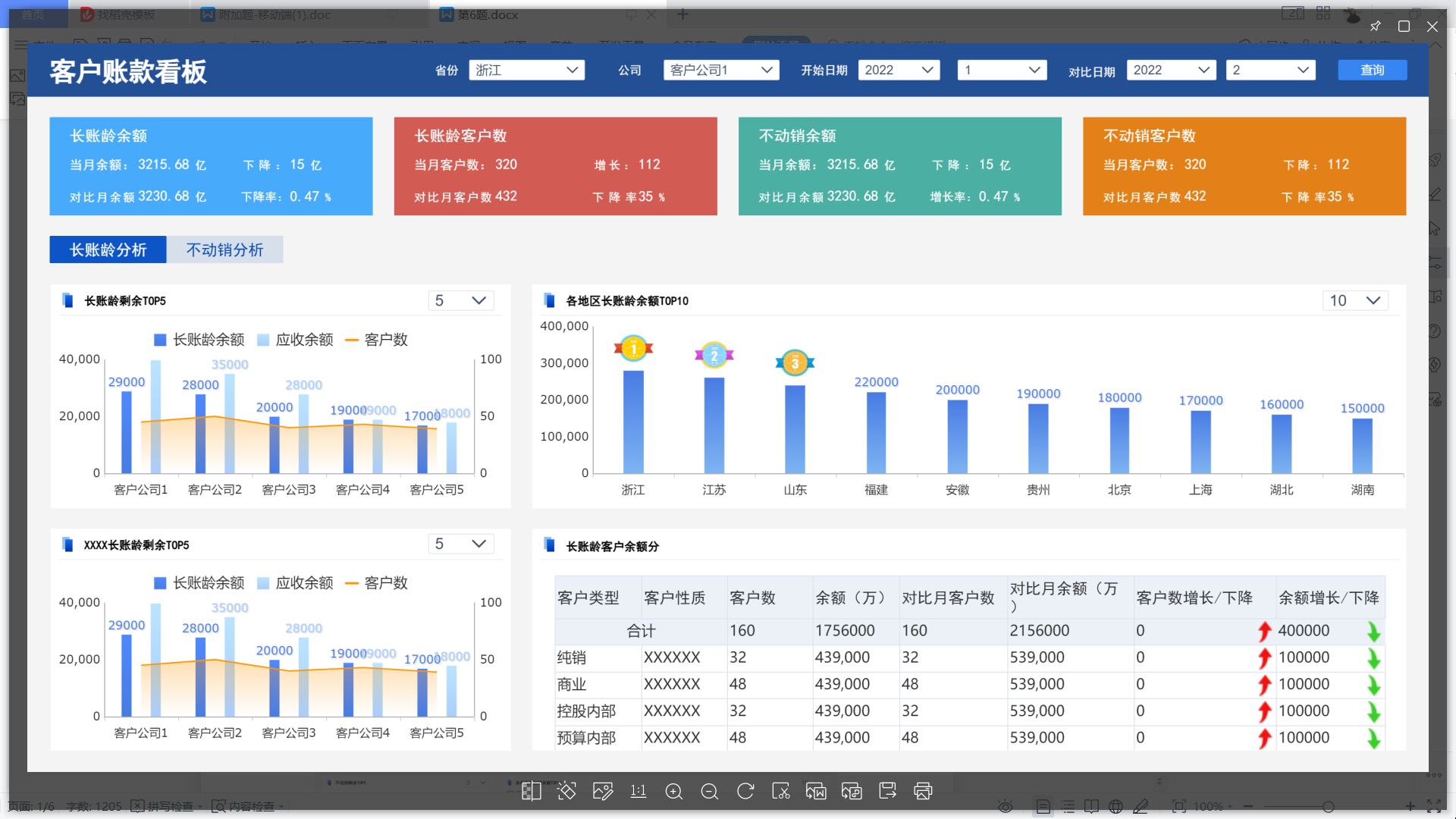Adjust the zoom slider handle
1456x819 pixels.
1329,807
